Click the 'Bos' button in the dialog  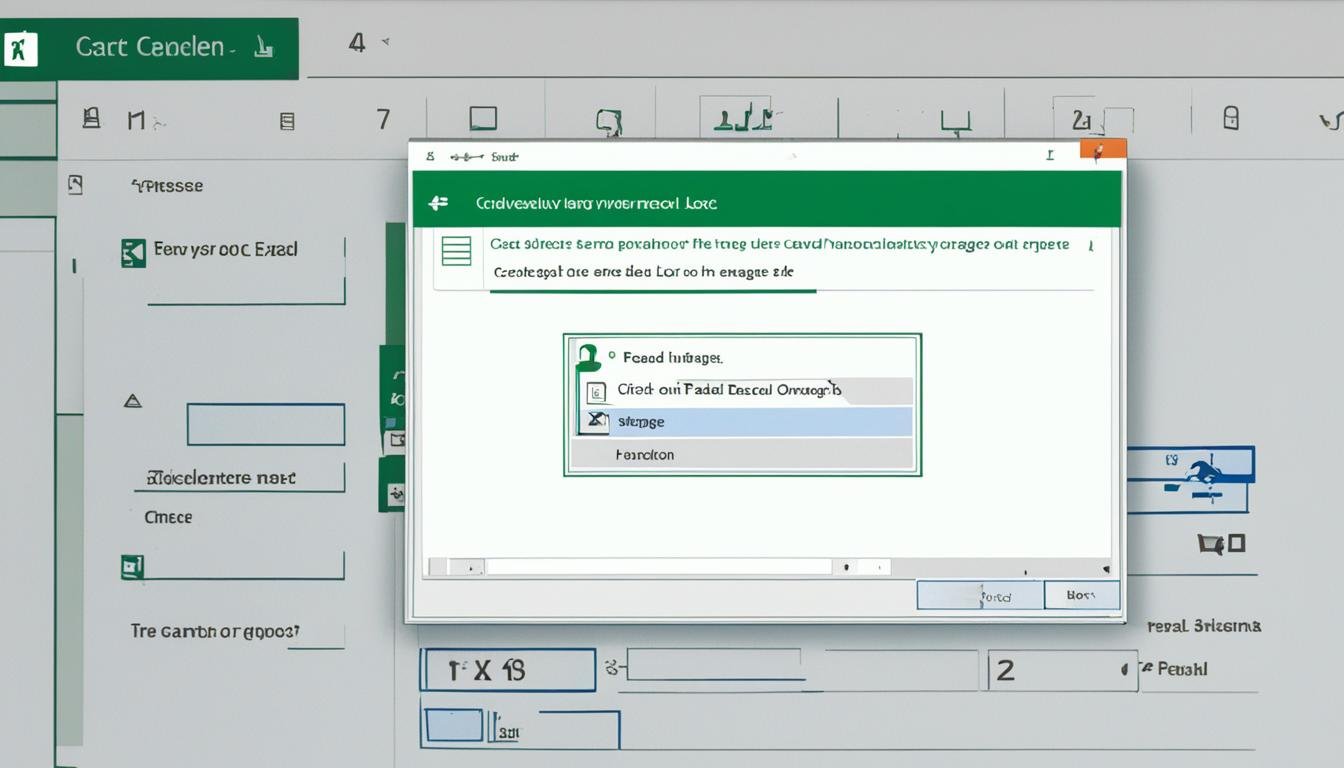pos(1081,594)
